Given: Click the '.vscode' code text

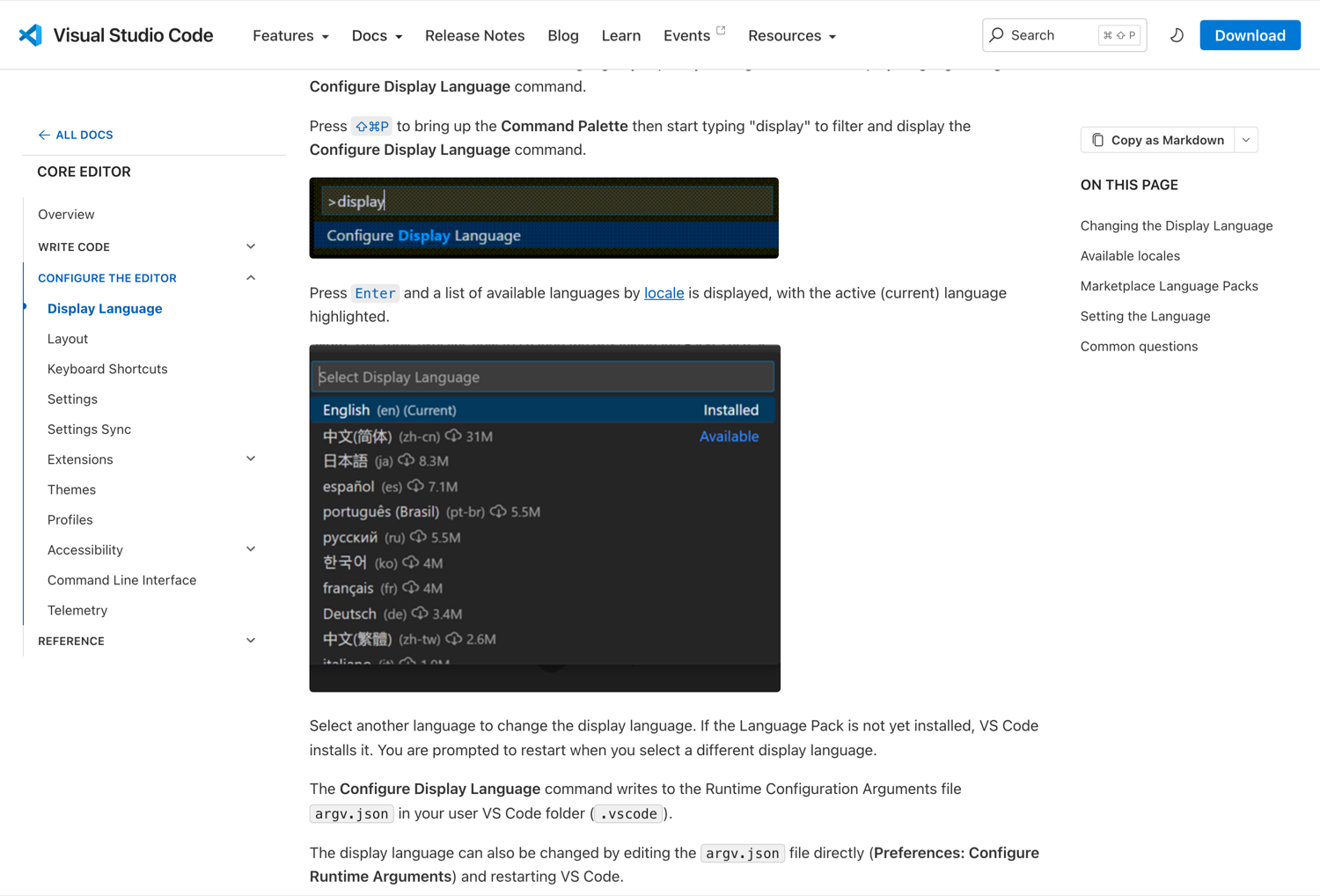Looking at the screenshot, I should [628, 814].
